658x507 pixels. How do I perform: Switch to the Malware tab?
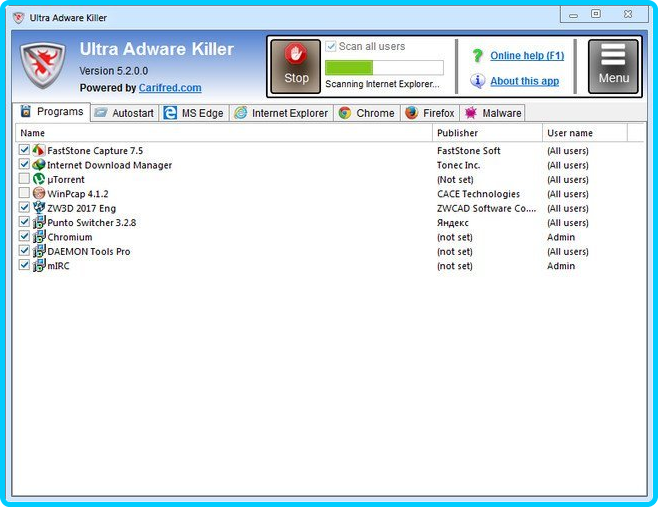tap(493, 113)
